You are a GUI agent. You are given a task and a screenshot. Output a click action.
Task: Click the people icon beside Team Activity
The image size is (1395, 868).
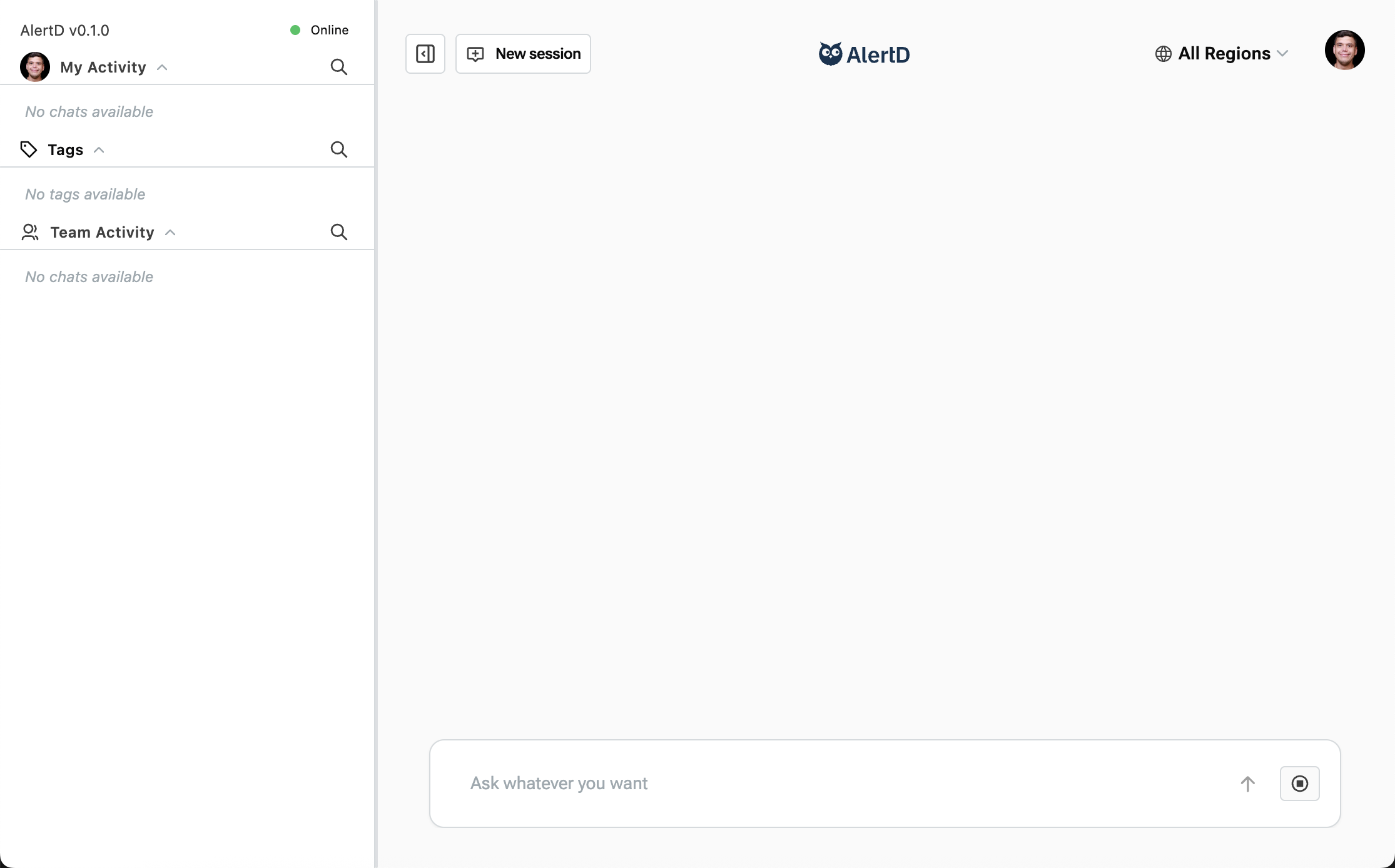(29, 232)
